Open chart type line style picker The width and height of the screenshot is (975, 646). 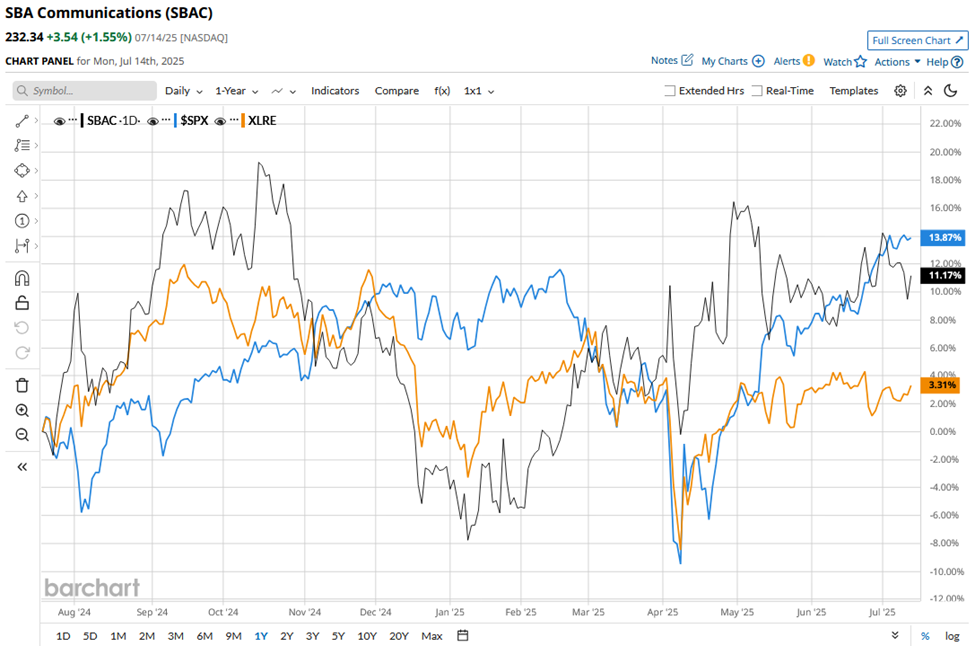(284, 91)
